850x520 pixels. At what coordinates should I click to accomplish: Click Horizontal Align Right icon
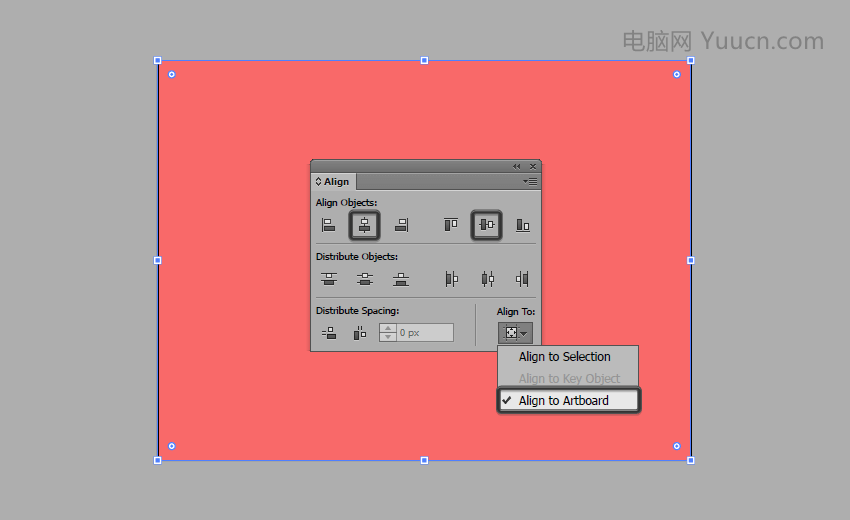pyautogui.click(x=401, y=225)
